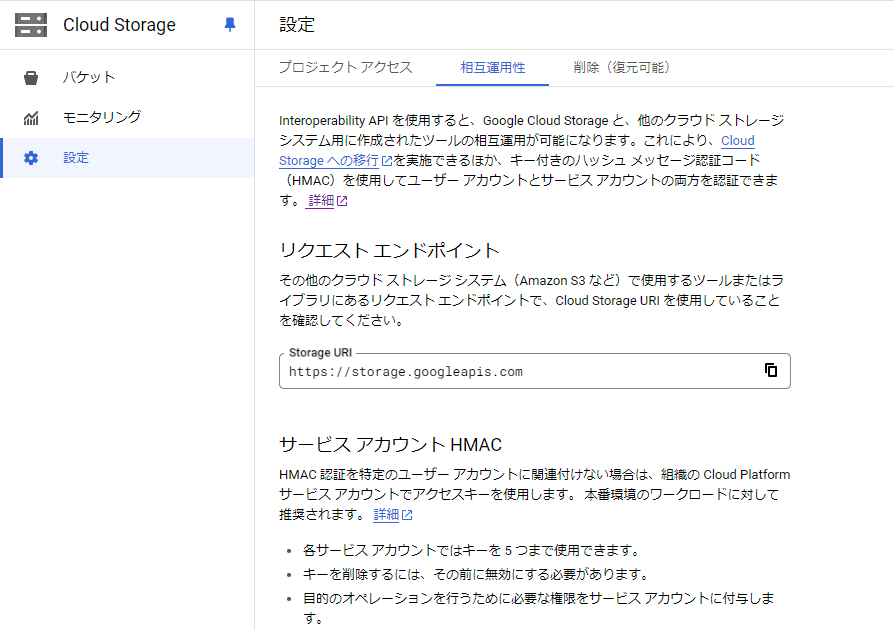Unpin Cloud Storage with the pin icon
The height and width of the screenshot is (630, 894).
[x=230, y=25]
